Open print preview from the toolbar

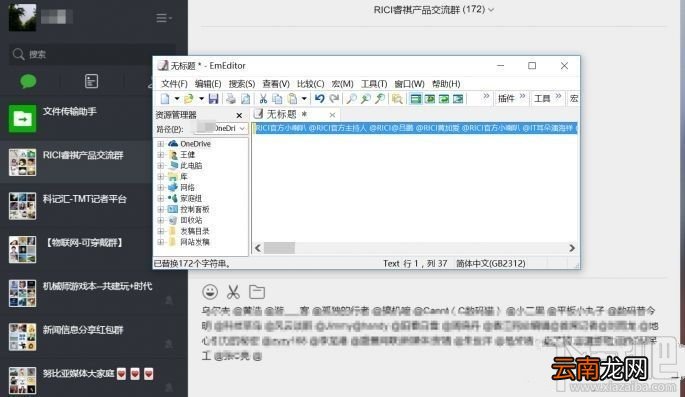click(x=246, y=99)
